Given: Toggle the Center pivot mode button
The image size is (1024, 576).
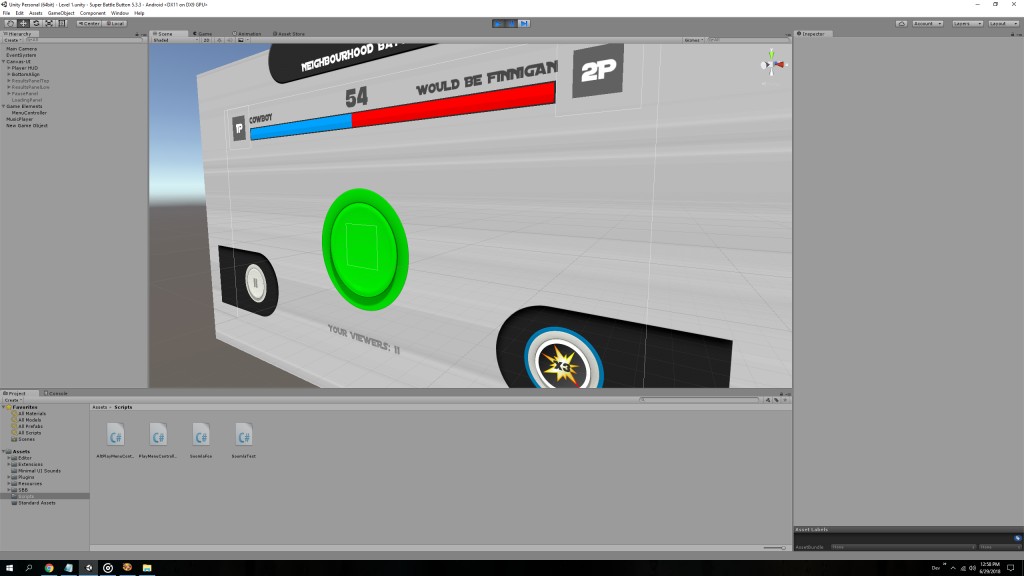Looking at the screenshot, I should coord(88,22).
